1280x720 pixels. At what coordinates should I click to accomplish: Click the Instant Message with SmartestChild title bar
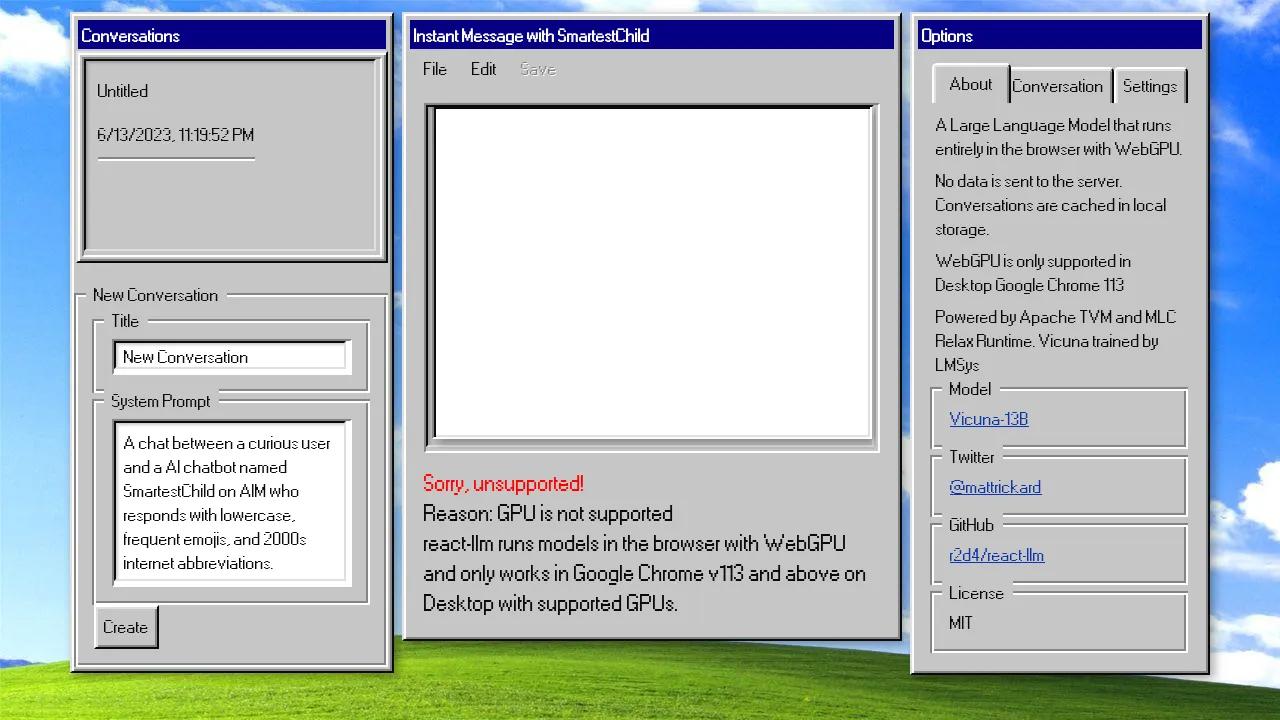coord(652,36)
